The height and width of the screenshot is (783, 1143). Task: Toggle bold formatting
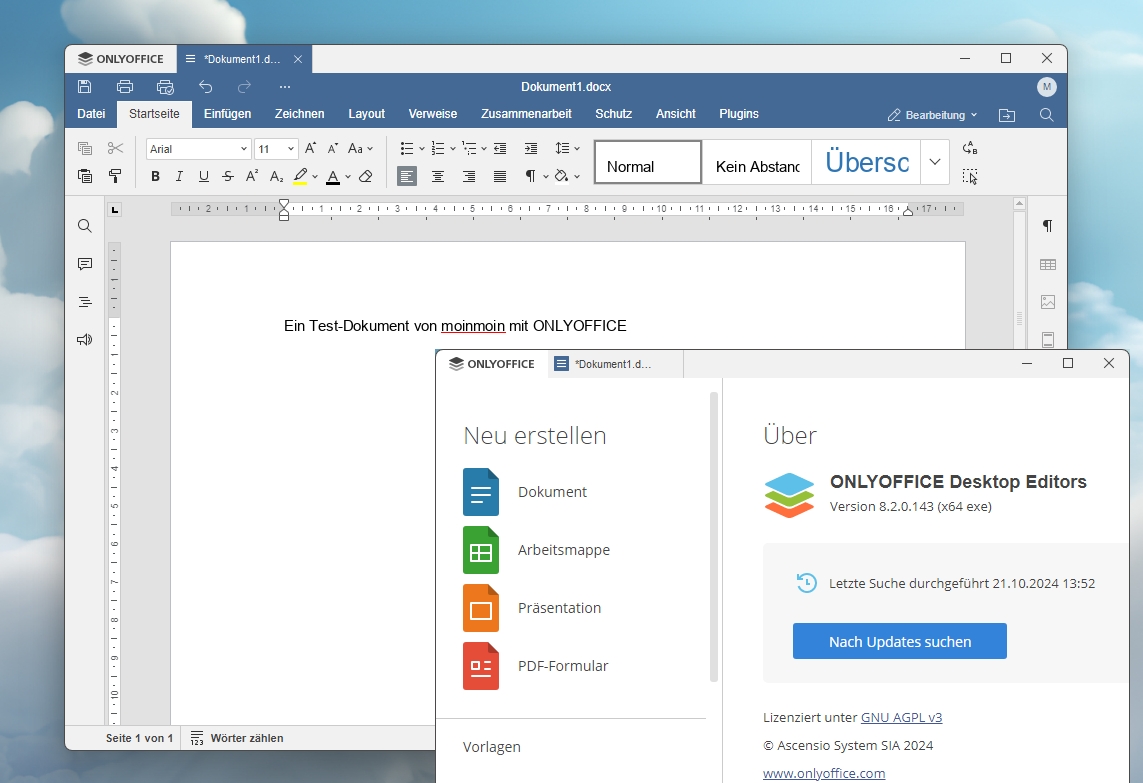coord(155,176)
